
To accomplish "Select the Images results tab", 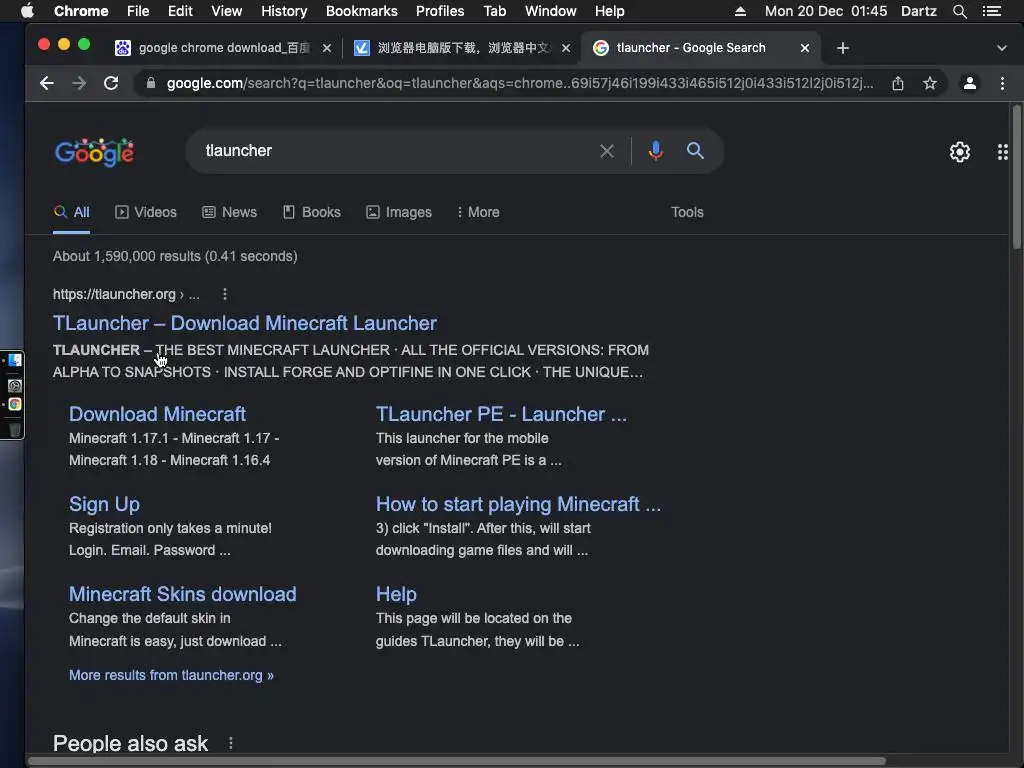I will point(399,212).
